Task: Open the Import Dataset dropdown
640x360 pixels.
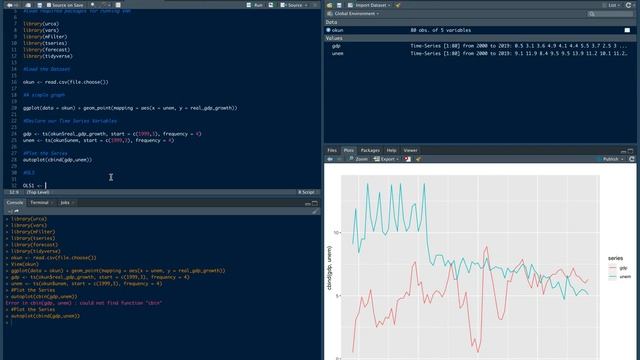Action: (369, 5)
